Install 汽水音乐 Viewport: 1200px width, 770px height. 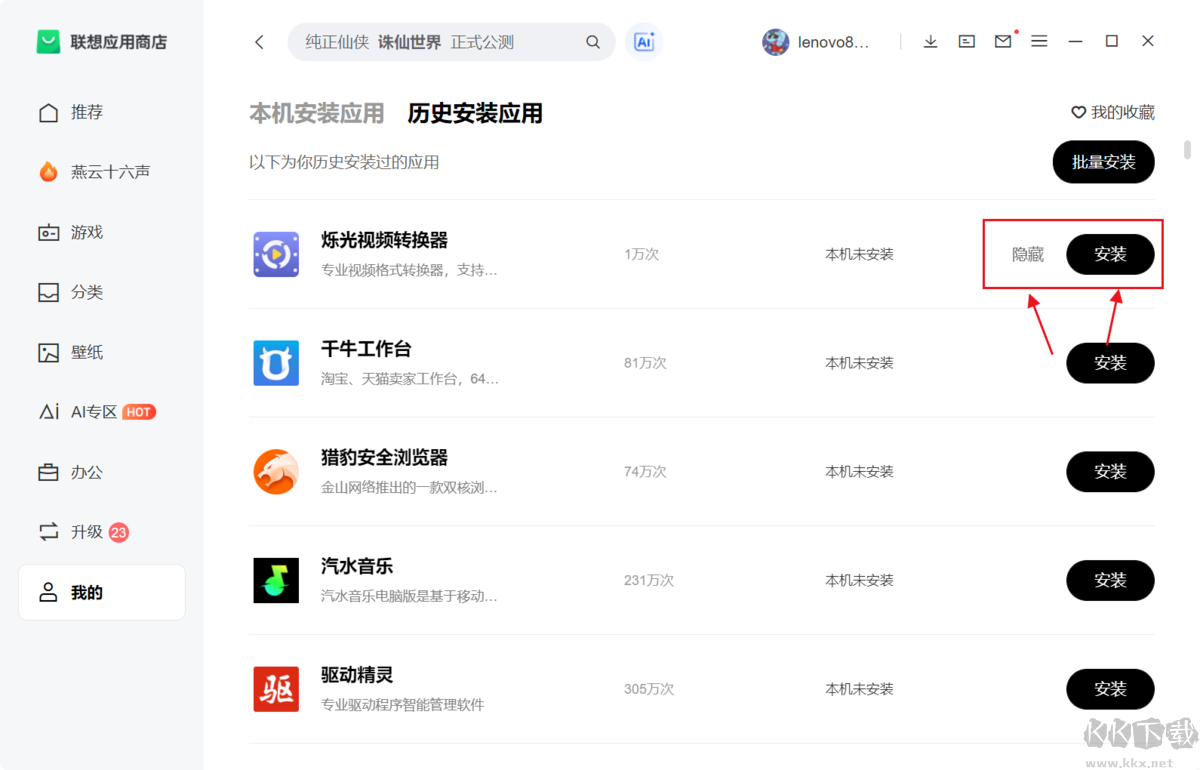(1110, 581)
